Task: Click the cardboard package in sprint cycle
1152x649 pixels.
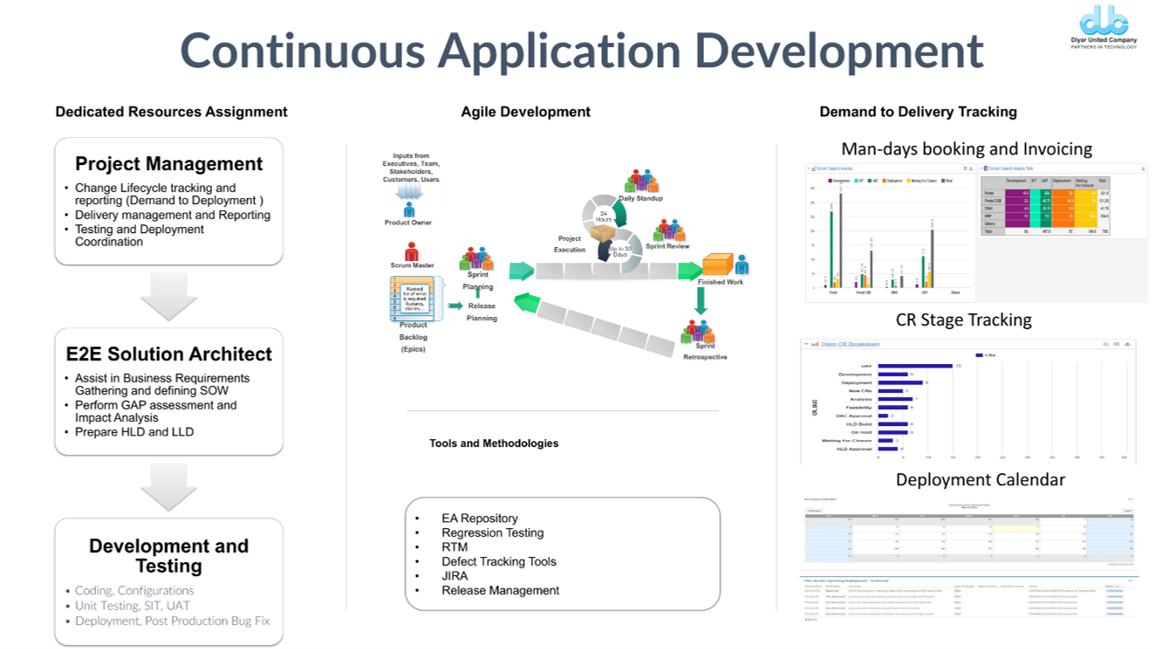Action: point(605,235)
